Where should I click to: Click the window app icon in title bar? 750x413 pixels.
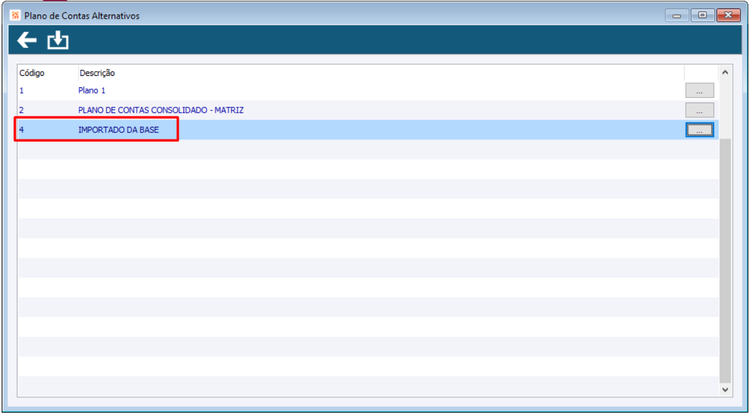tap(15, 15)
